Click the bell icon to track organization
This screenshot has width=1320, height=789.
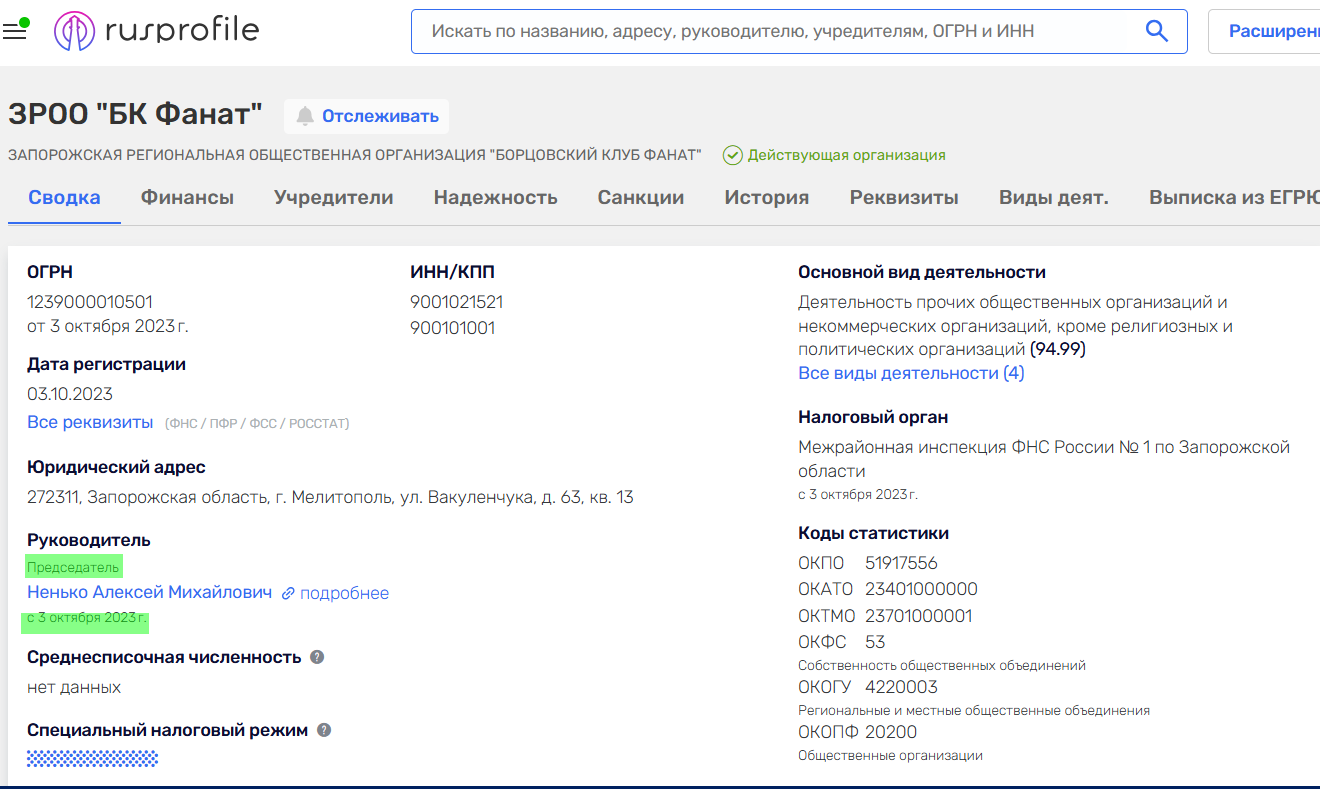[x=305, y=116]
